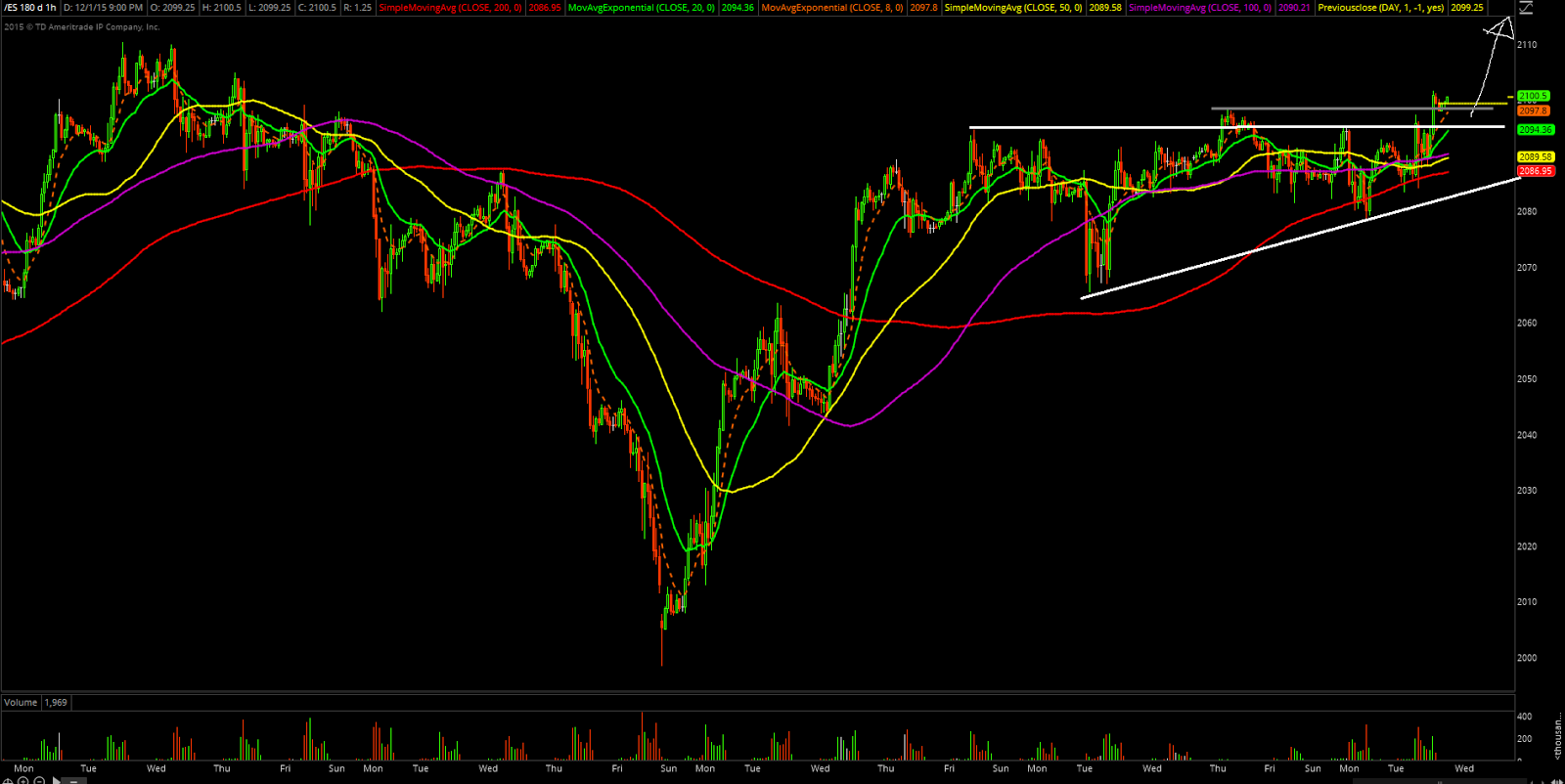Click the red 2086.95 price bubble
The image size is (1565, 784).
coord(1535,170)
